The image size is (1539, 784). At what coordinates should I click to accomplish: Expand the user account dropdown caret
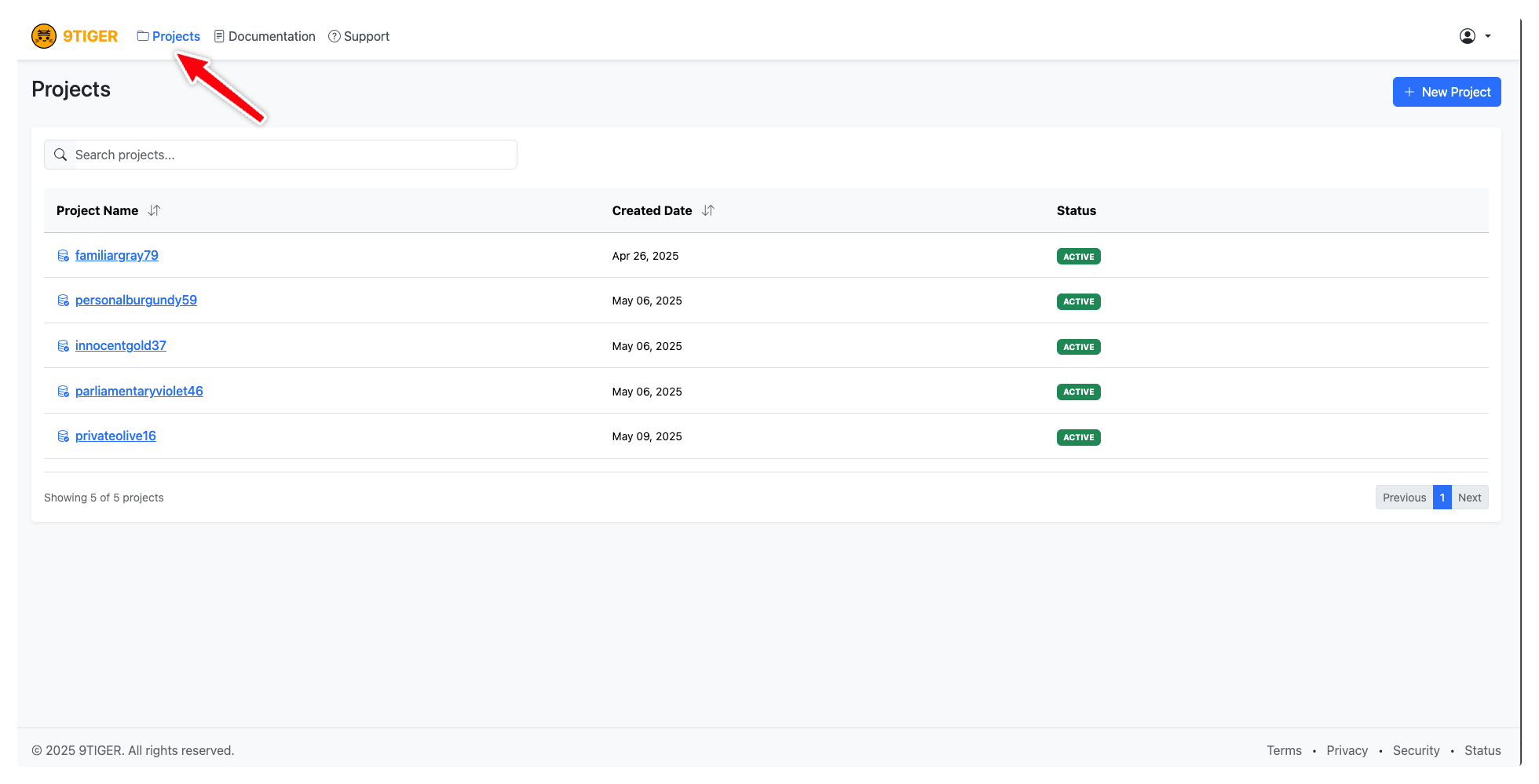click(1488, 36)
